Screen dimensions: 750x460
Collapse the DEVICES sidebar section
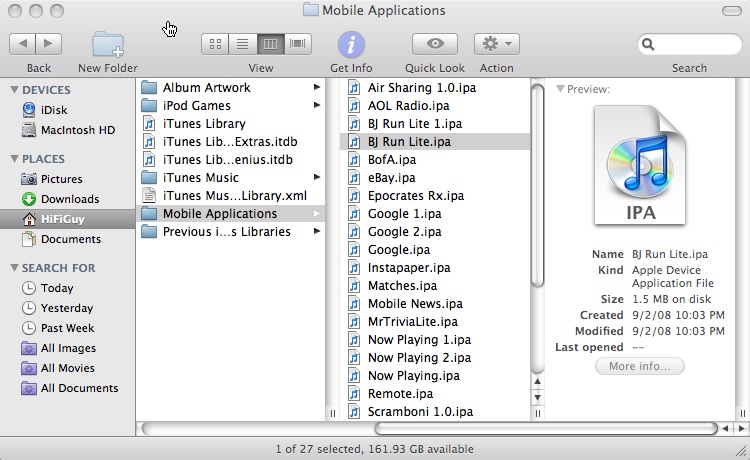click(x=15, y=89)
